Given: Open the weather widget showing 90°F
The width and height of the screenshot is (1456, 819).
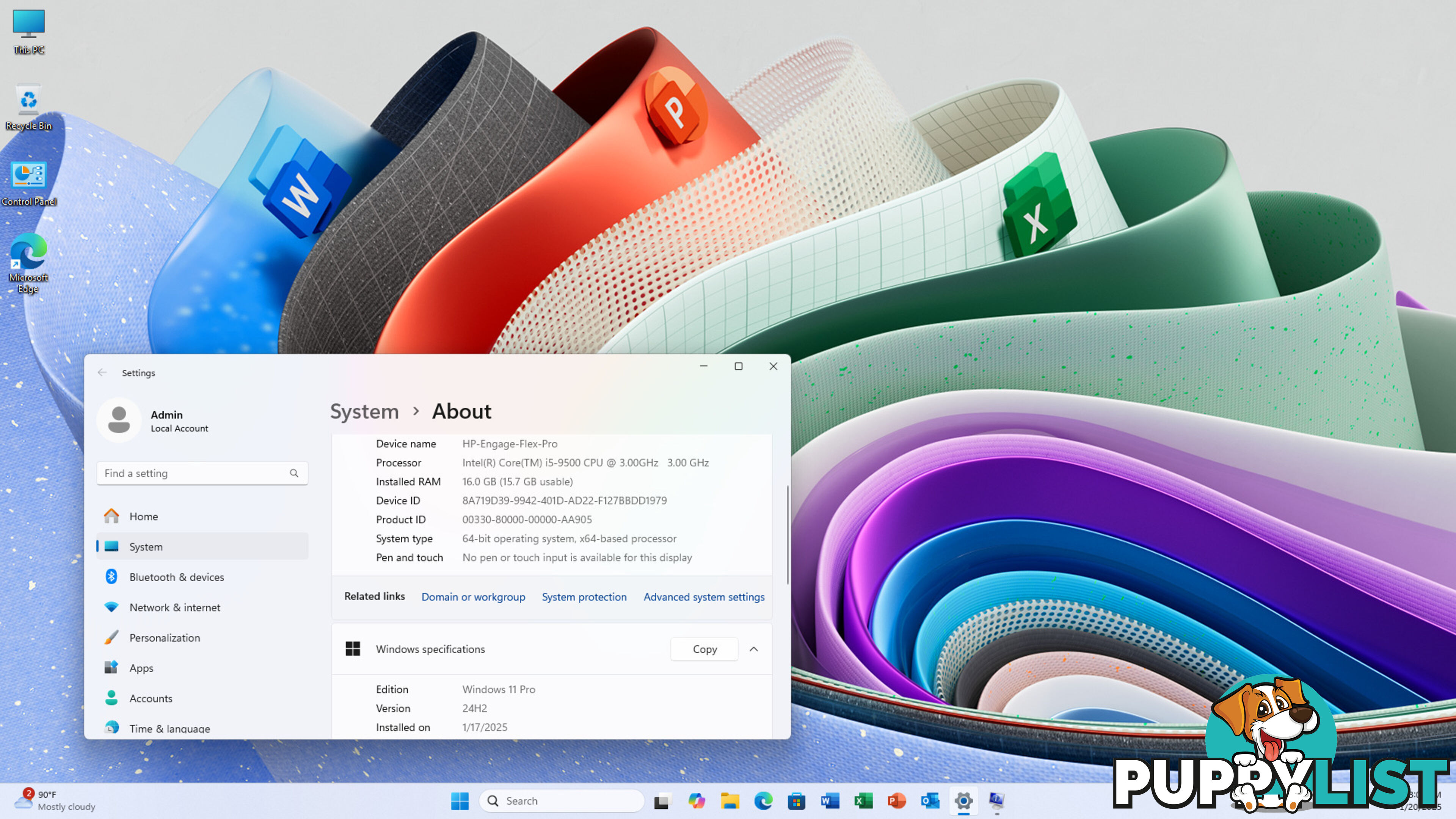Looking at the screenshot, I should 55,800.
